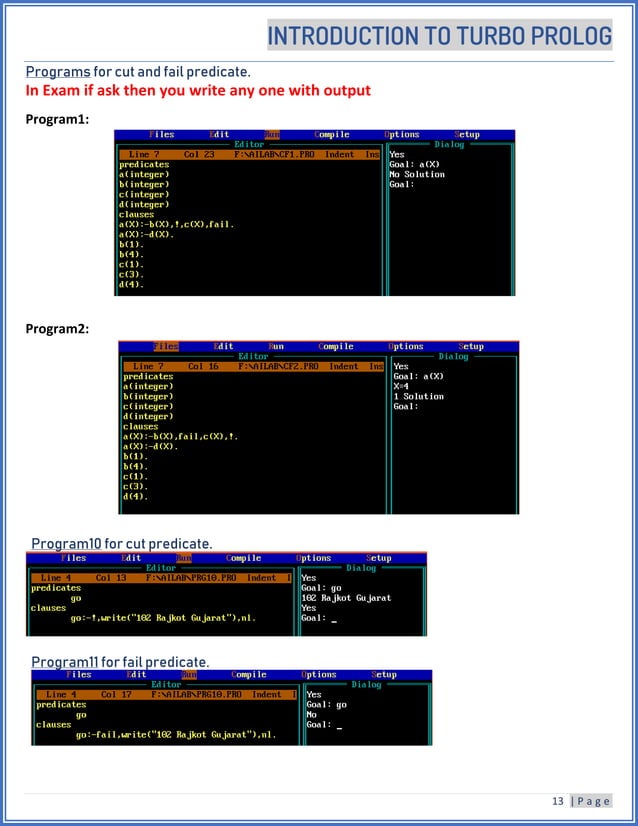Open Compile menu in Program10 screenshot
This screenshot has height=826, width=638.
[243, 558]
